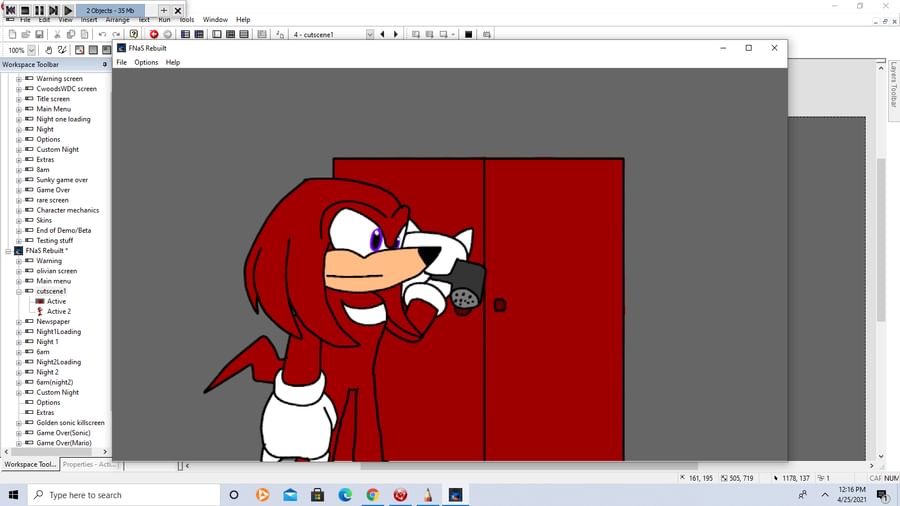
Task: Expand debugger with the plus button
Action: [x=164, y=10]
